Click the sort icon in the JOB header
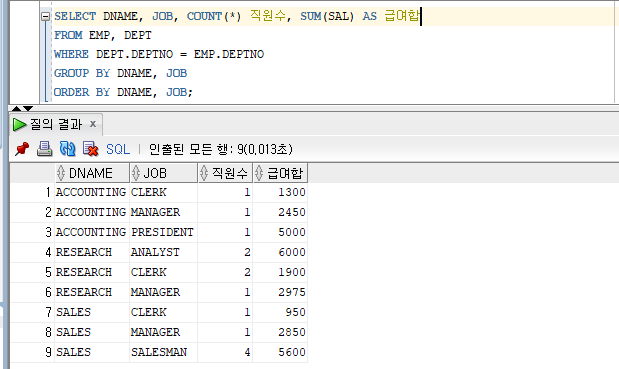 coord(136,173)
